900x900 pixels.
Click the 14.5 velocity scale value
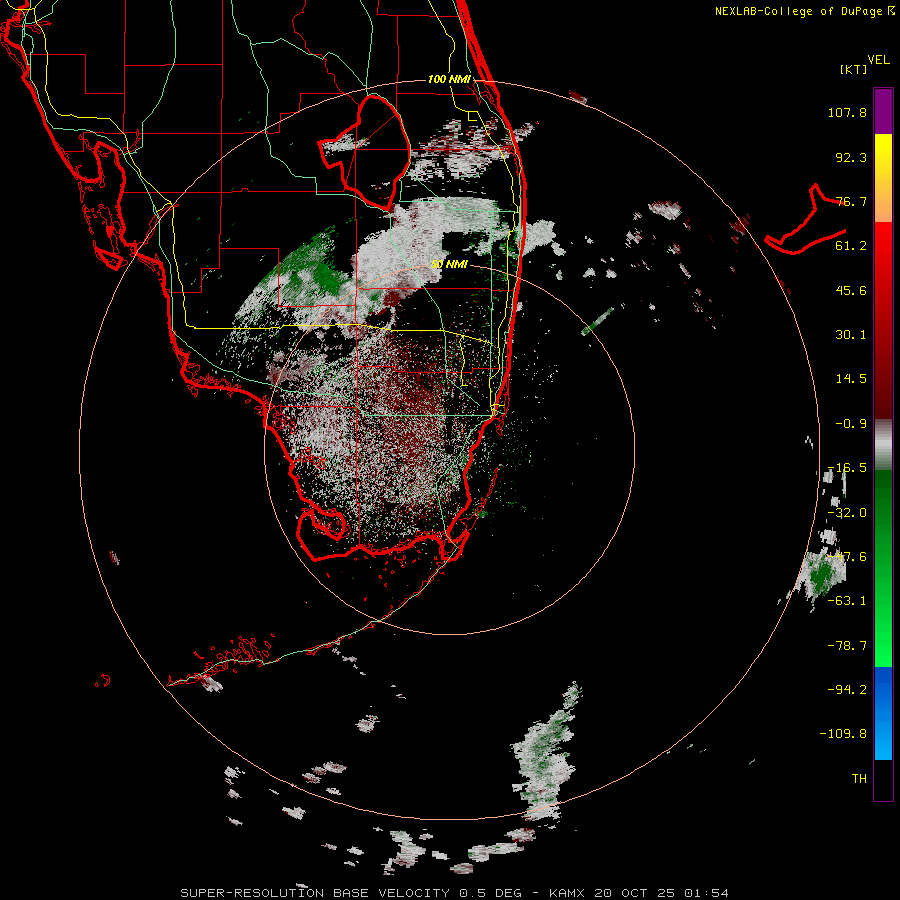851,379
